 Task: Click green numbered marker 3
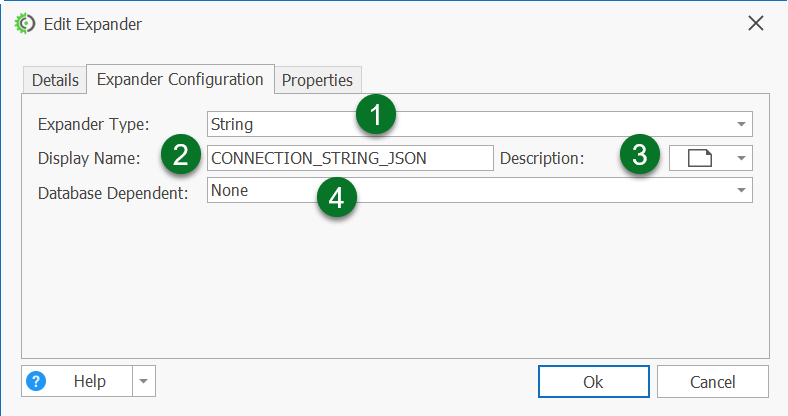640,156
